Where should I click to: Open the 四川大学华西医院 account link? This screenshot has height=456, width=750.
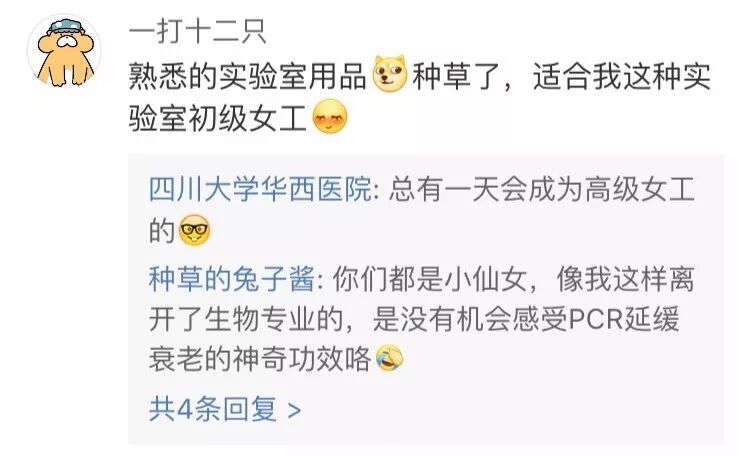point(260,189)
